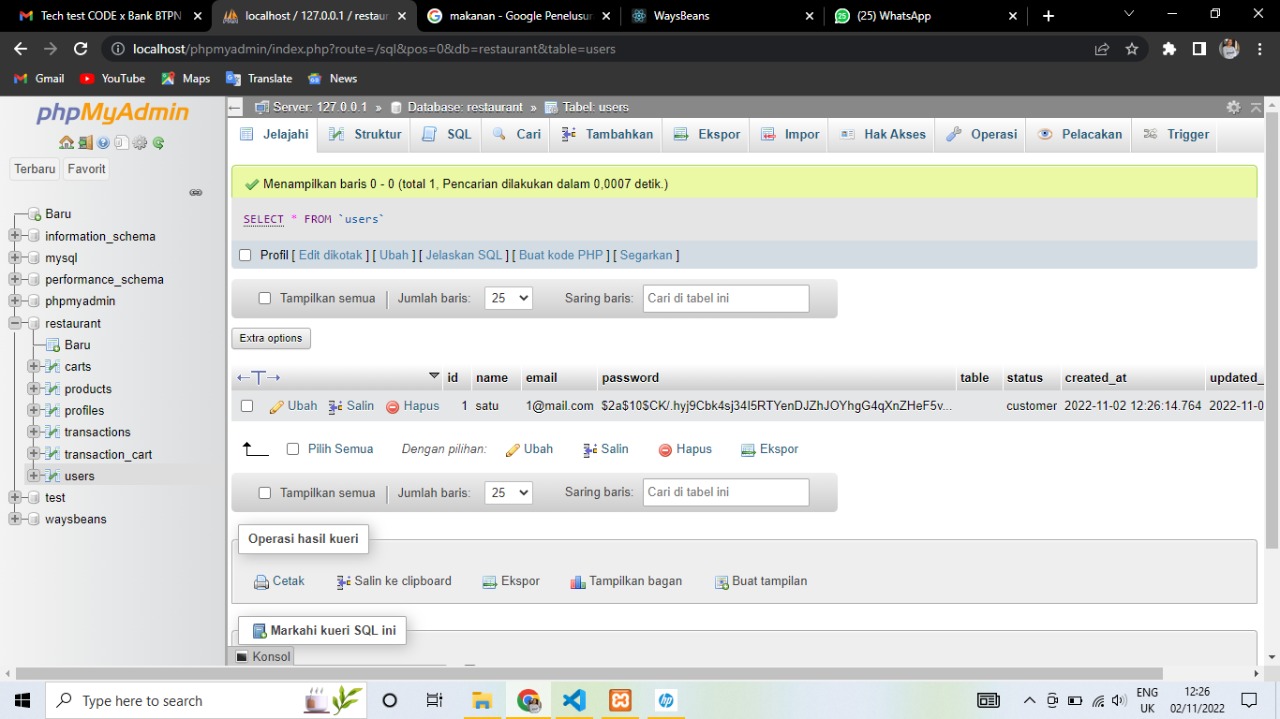Expand performance_schema database node
Screen dimensions: 1280x719
[x=15, y=280]
